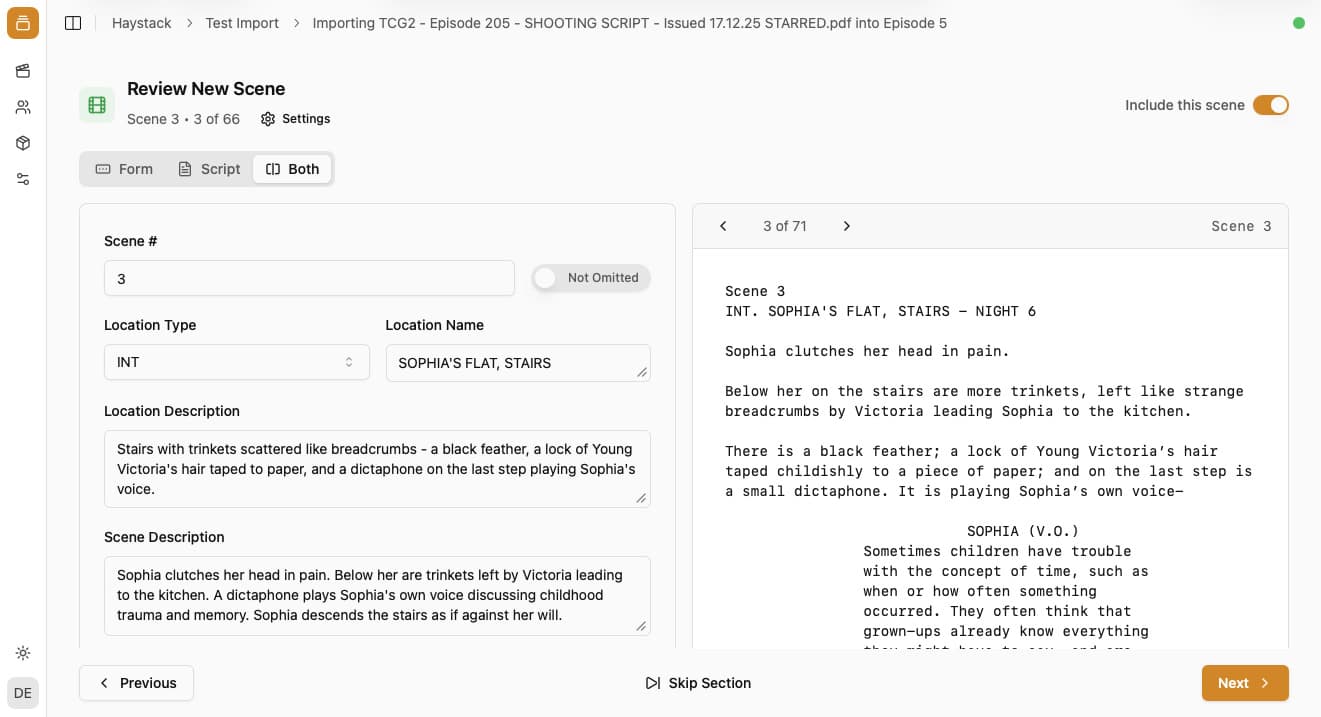Go to previous script page chevron
The image size is (1321, 717).
(x=723, y=226)
